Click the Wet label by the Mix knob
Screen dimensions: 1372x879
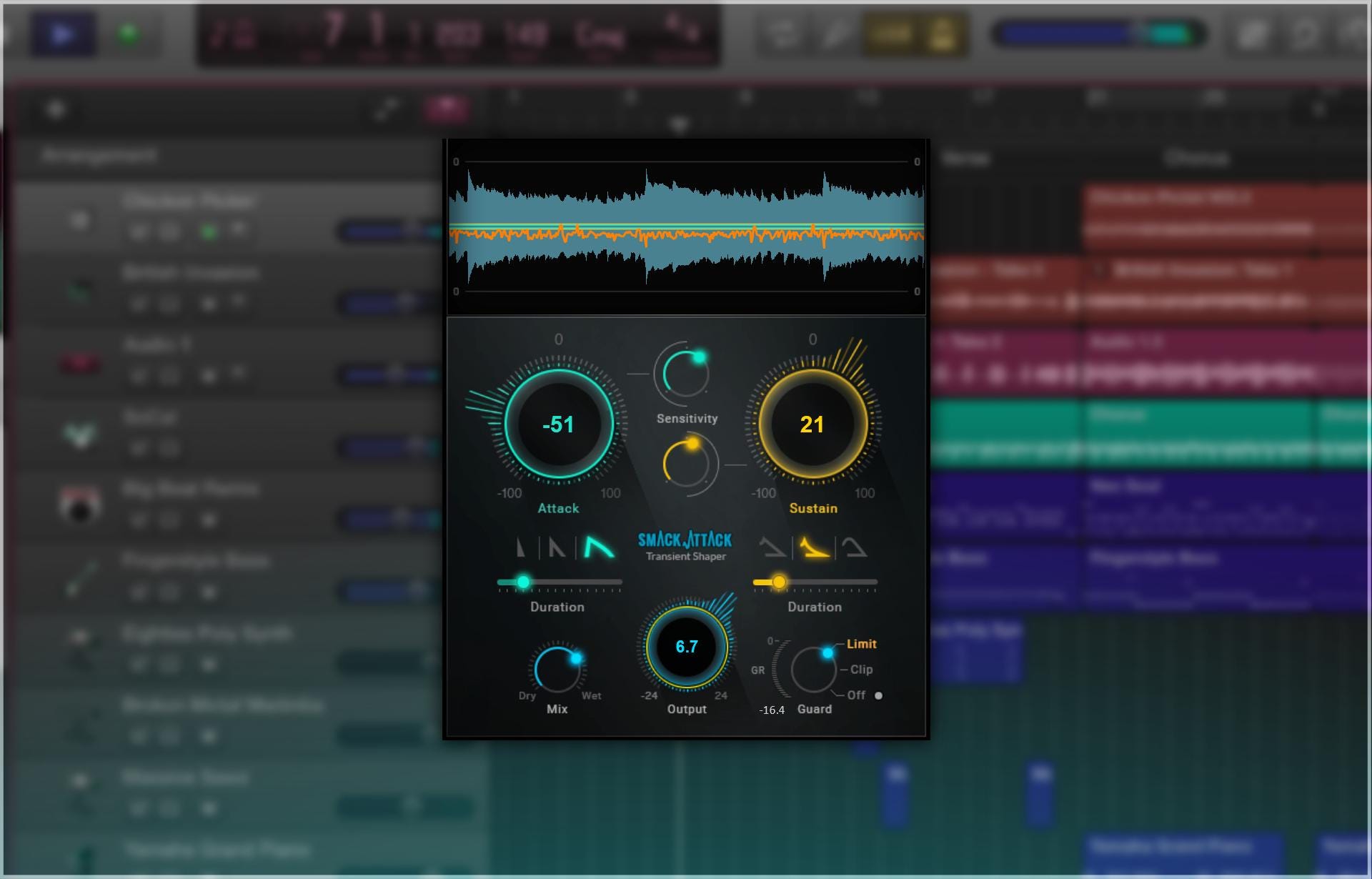591,695
